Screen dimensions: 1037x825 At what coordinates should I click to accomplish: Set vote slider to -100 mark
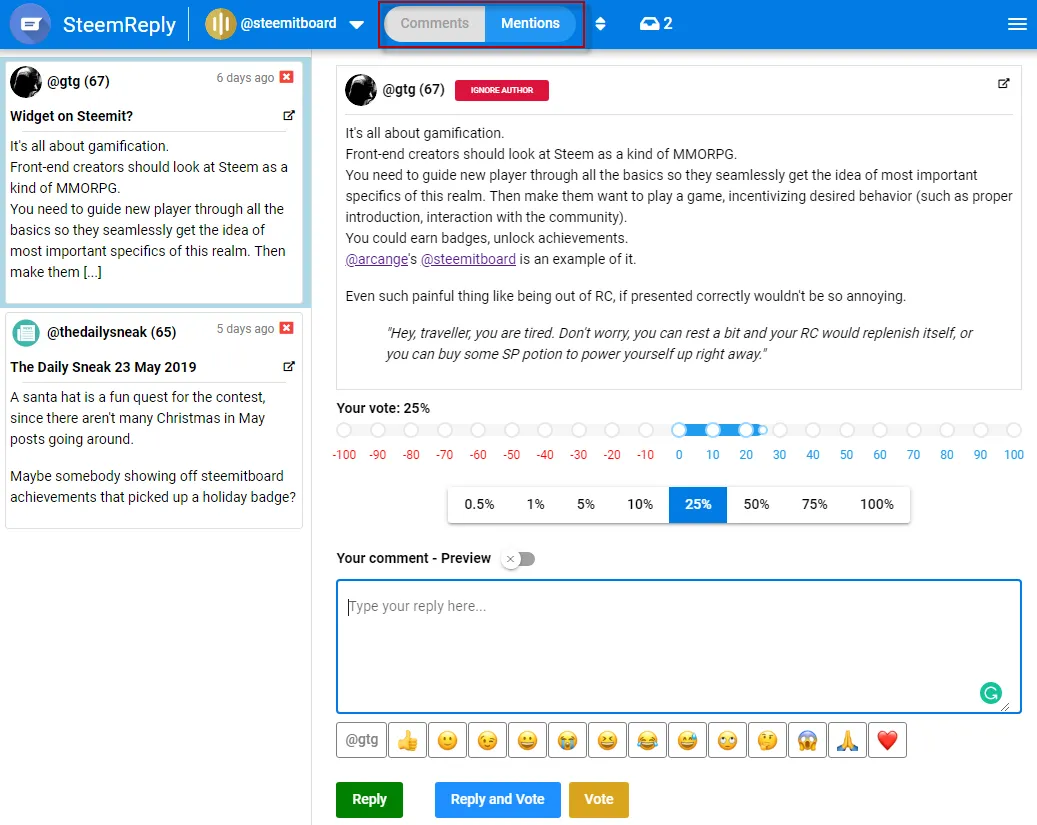click(x=344, y=430)
